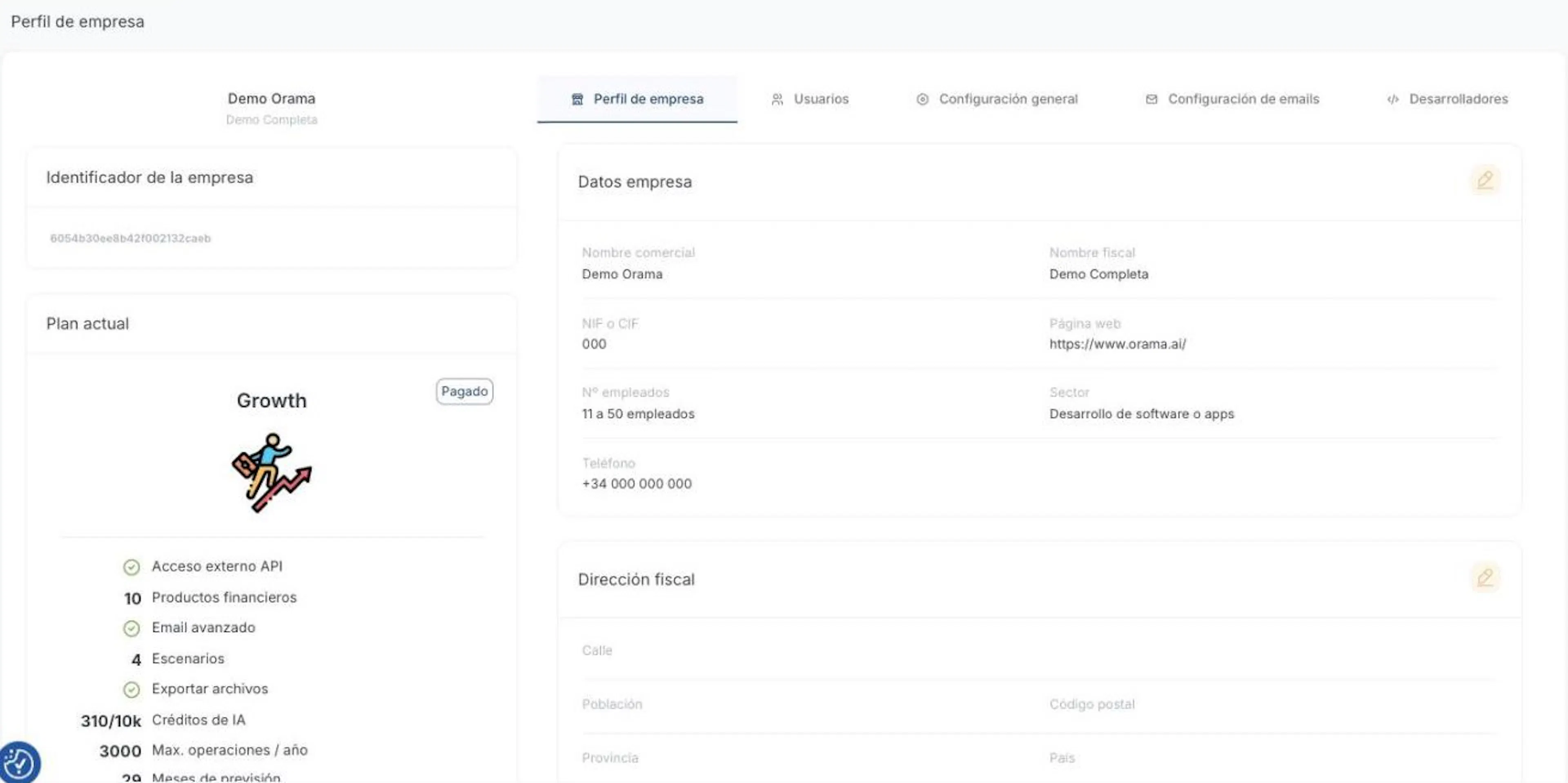The height and width of the screenshot is (783, 1568).
Task: Select the 11 a 50 empleados value
Action: pyautogui.click(x=638, y=414)
